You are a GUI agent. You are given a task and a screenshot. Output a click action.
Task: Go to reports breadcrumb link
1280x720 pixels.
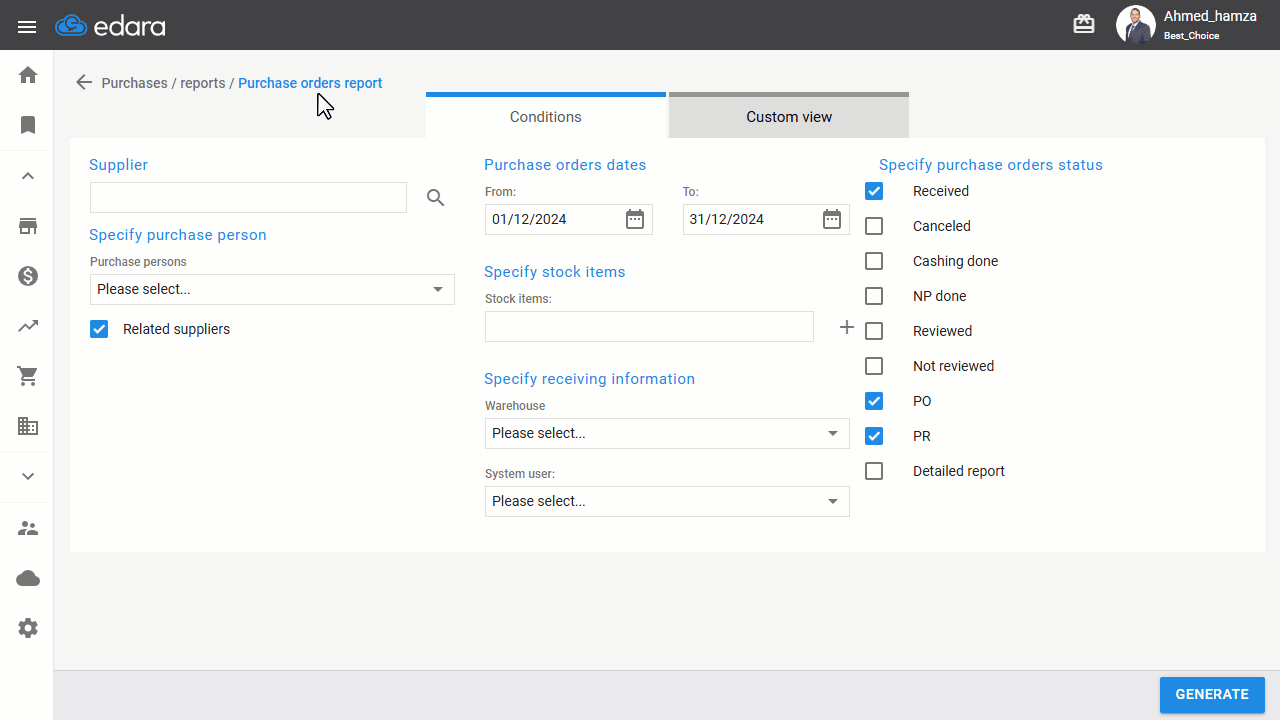pyautogui.click(x=203, y=83)
